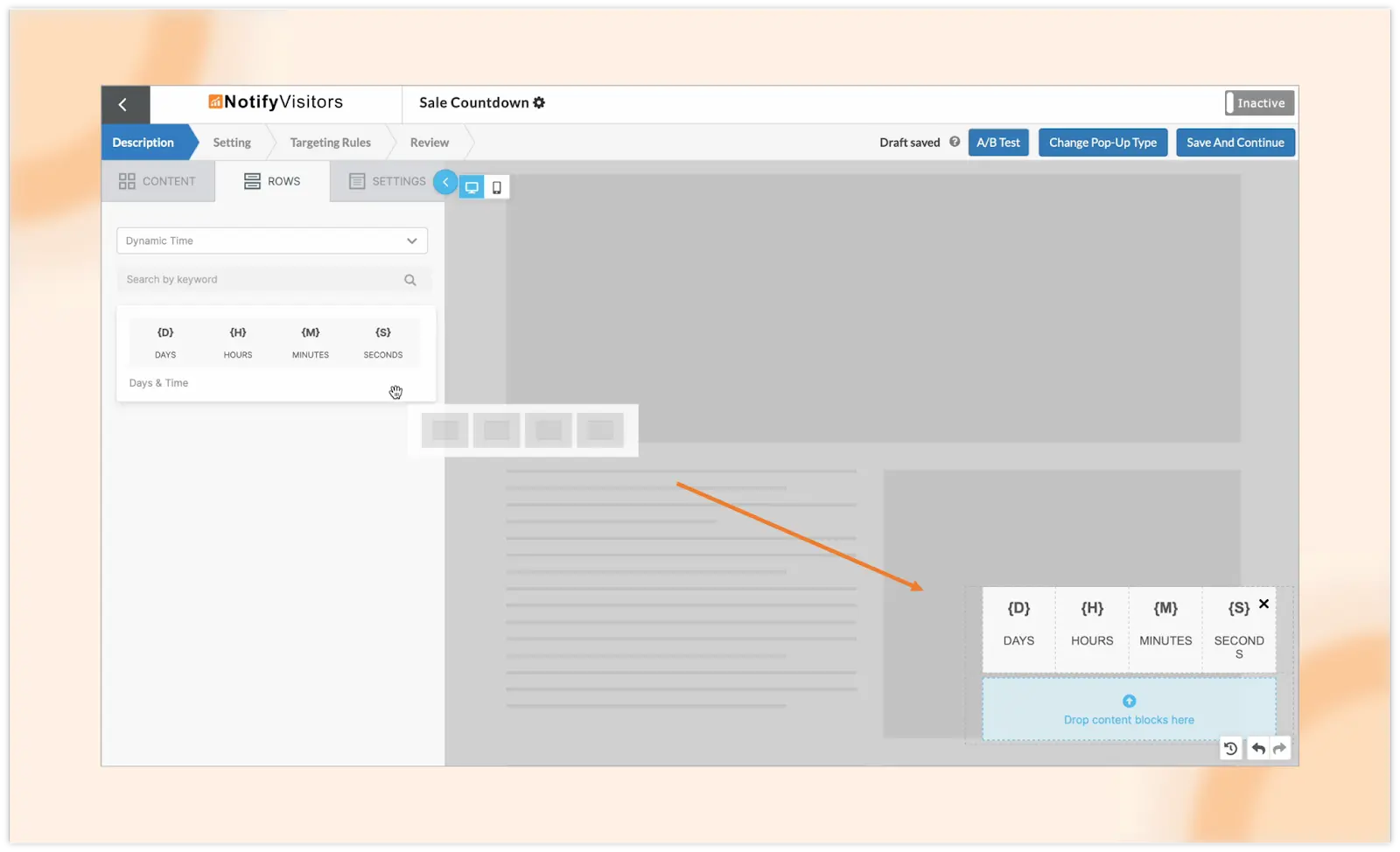Image resolution: width=1400 pixels, height=852 pixels.
Task: Open the revision history icon
Action: tap(1230, 748)
